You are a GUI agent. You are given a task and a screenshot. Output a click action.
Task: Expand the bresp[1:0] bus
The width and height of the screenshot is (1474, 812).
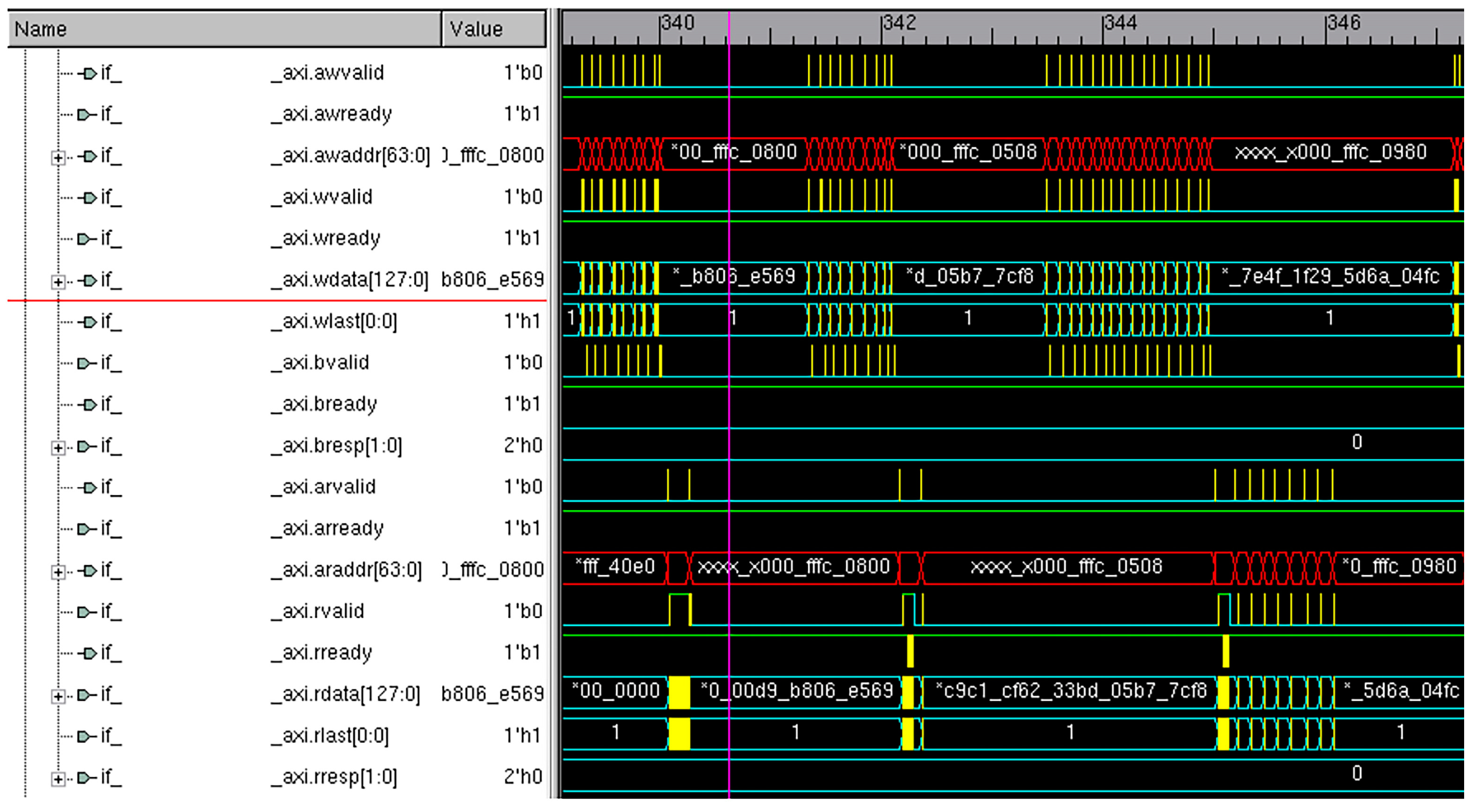click(x=57, y=447)
